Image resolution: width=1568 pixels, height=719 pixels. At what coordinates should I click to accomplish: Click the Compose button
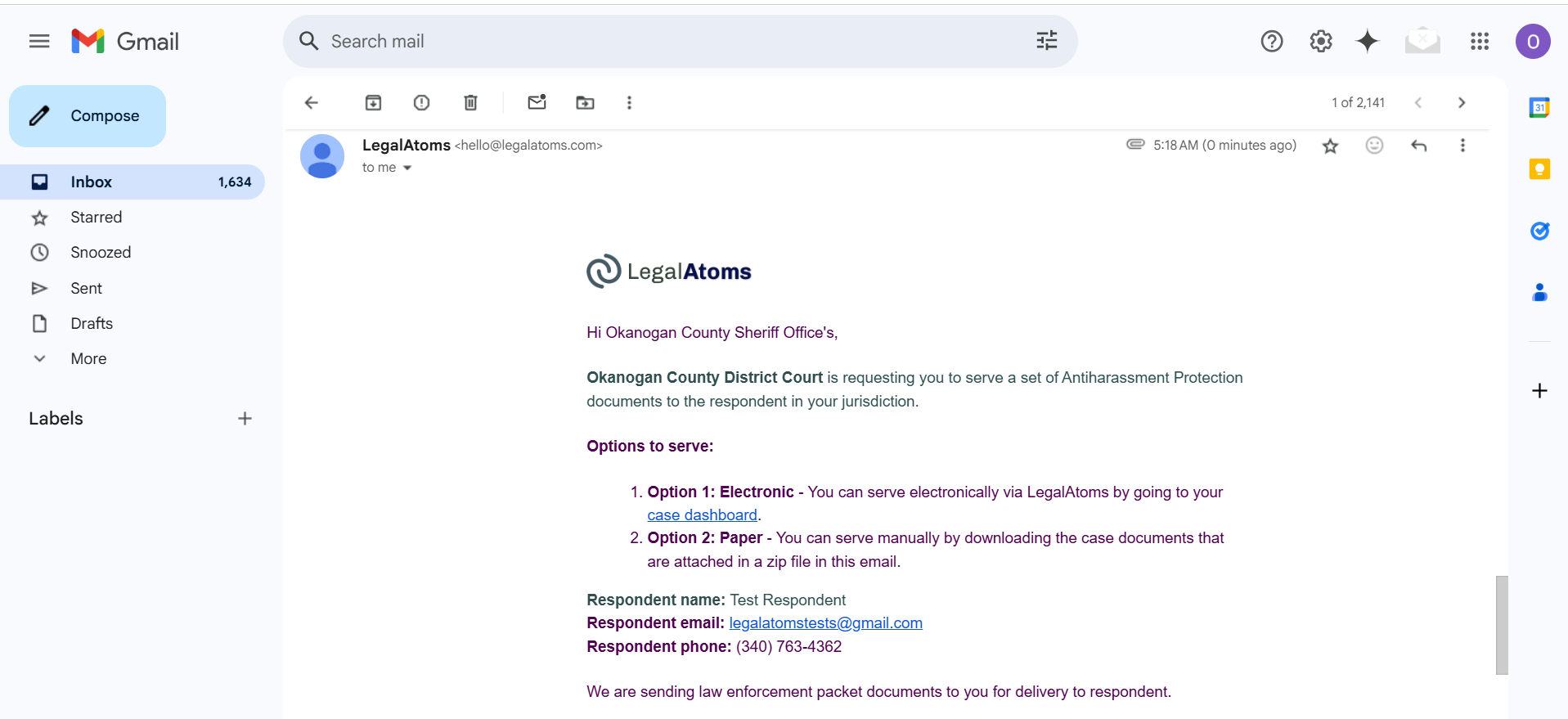coord(88,116)
